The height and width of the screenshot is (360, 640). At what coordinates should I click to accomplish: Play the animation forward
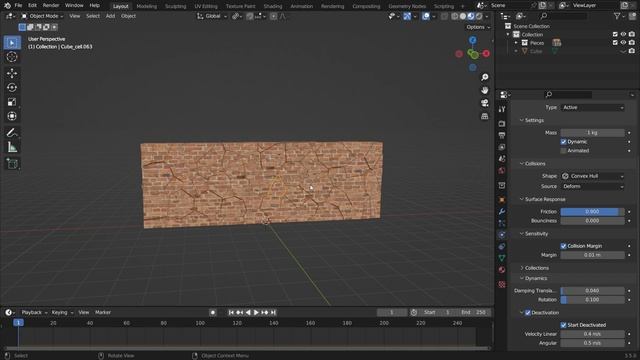[256, 313]
